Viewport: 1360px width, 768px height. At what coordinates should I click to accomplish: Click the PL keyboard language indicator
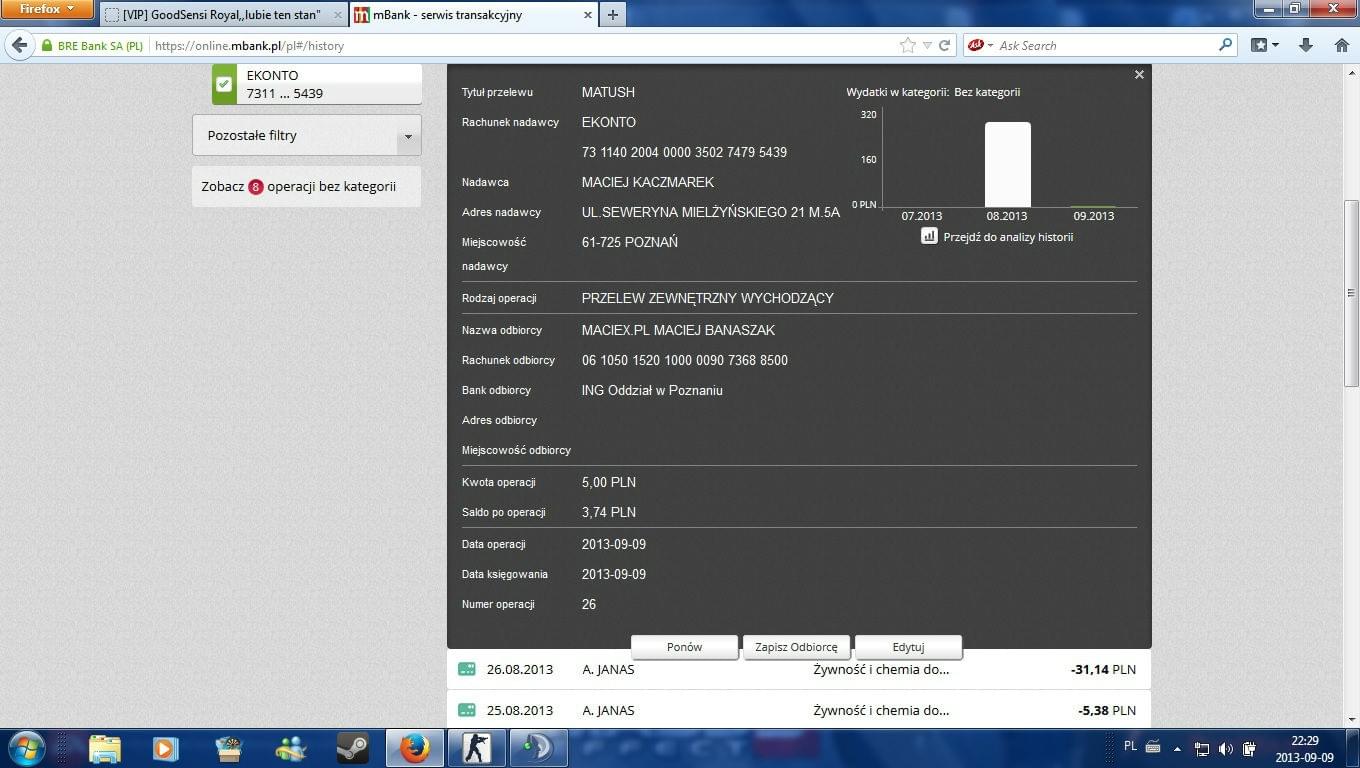click(1130, 746)
